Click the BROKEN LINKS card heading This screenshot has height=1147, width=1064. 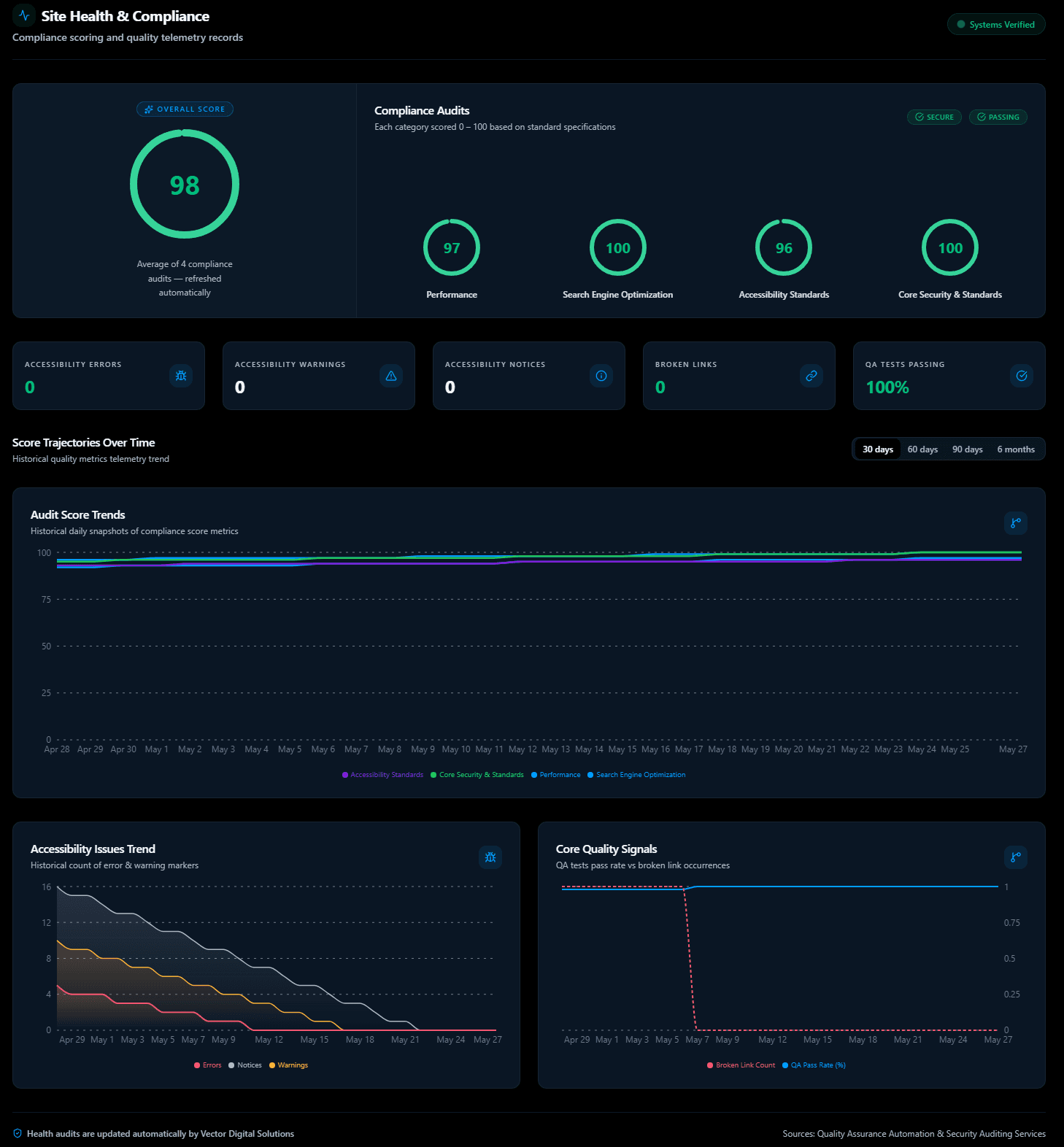click(686, 364)
